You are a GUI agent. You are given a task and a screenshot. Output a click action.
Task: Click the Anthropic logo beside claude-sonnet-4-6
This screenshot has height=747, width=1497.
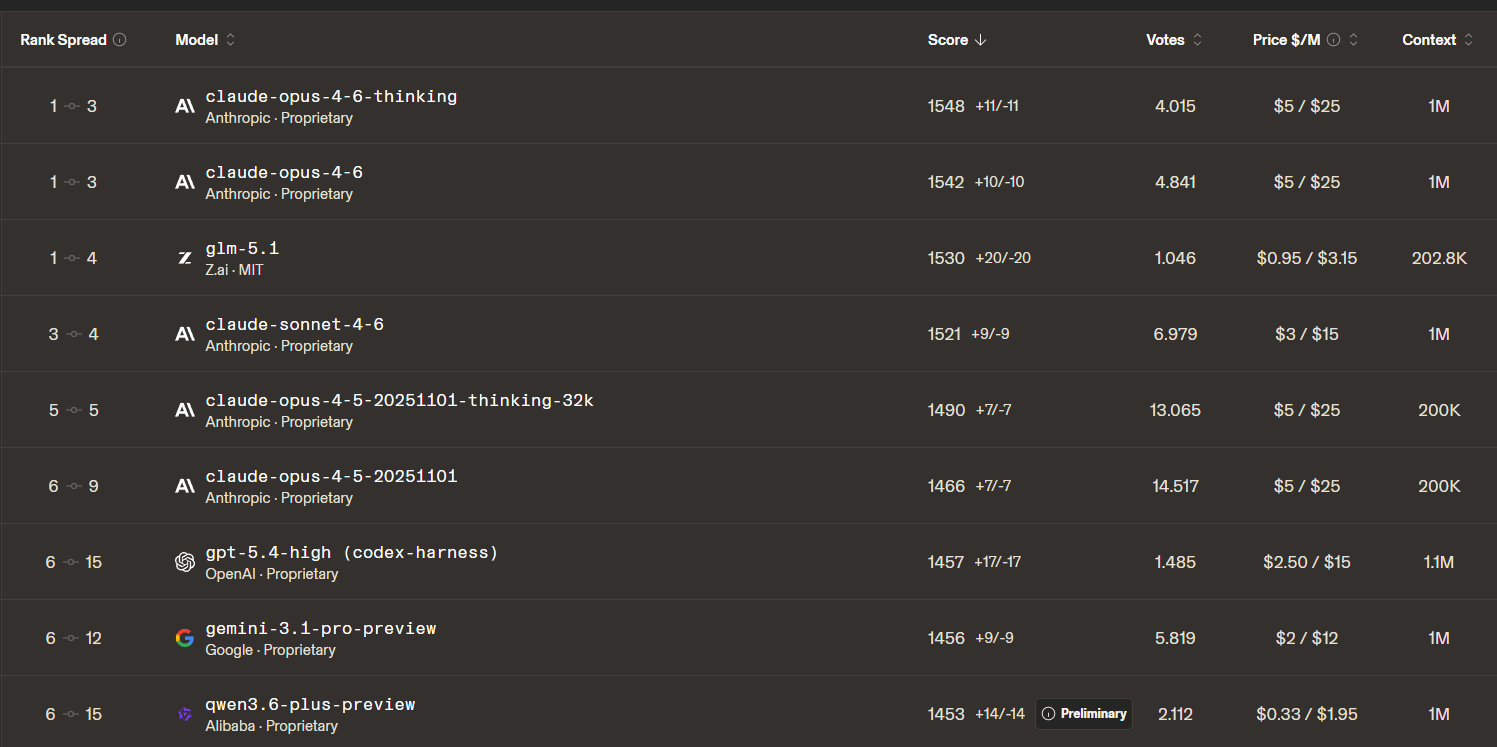pos(185,334)
